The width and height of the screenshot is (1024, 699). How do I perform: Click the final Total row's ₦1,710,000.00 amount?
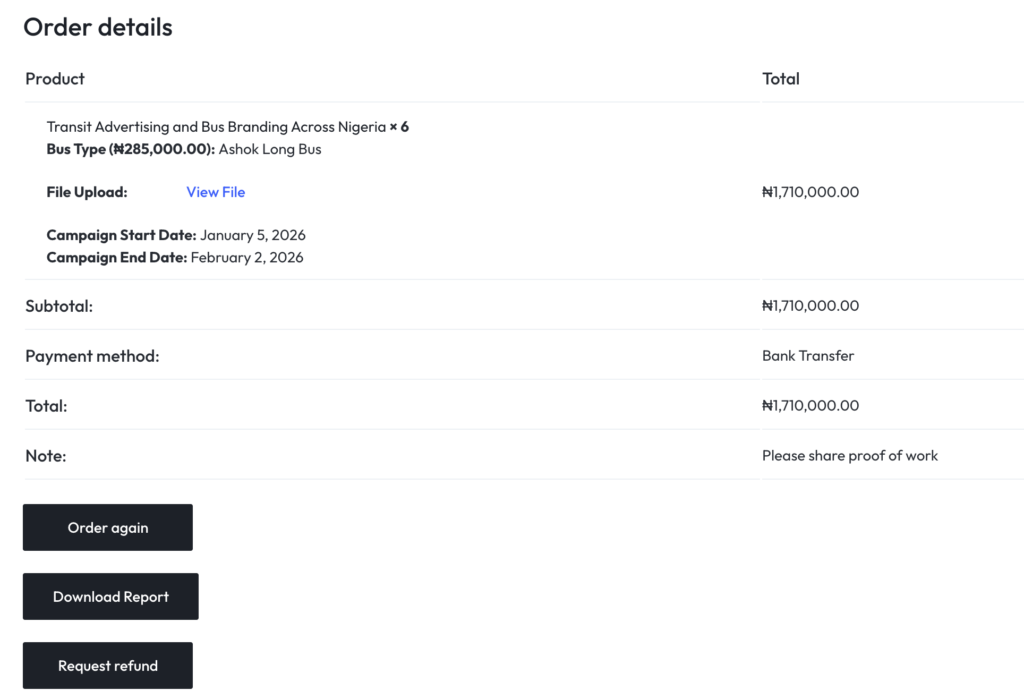pos(810,406)
